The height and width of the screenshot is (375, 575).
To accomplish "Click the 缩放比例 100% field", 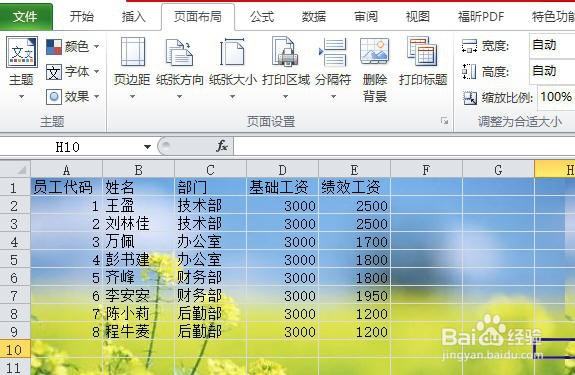I will tap(557, 97).
